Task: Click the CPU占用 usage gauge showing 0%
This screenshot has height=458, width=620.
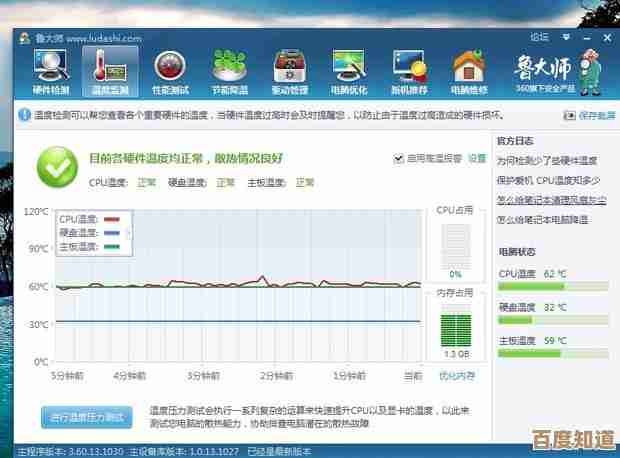Action: pos(456,247)
